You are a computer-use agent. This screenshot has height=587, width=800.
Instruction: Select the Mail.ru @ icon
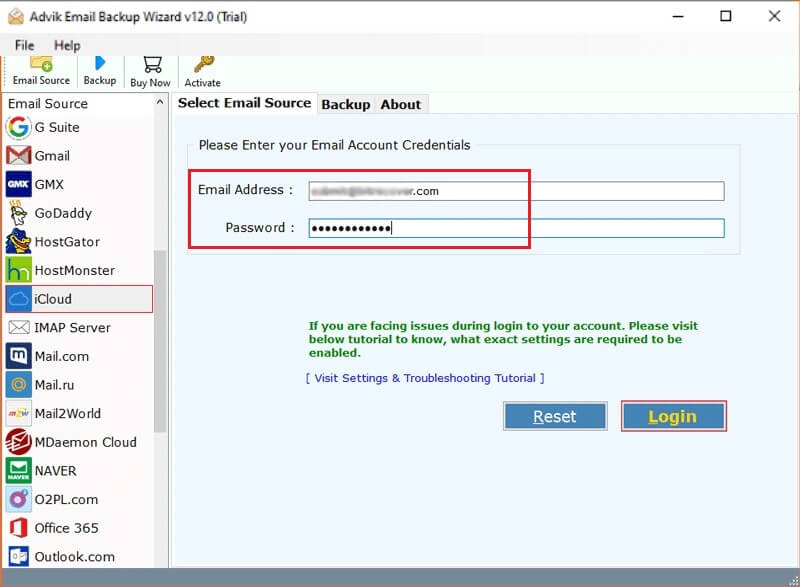(18, 385)
